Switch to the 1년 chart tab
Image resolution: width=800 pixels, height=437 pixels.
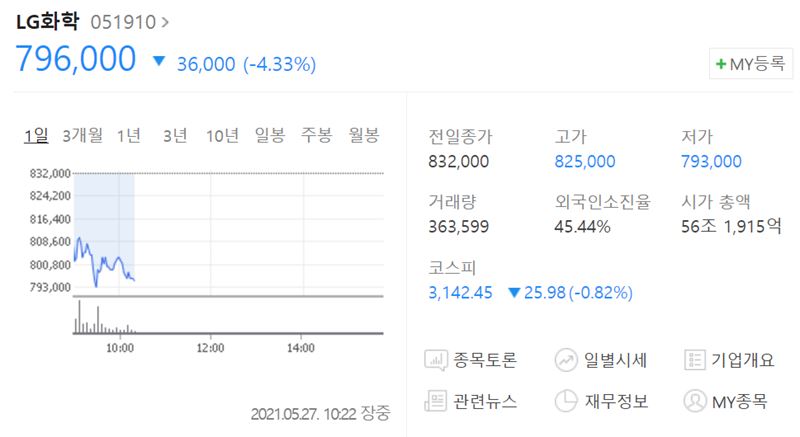[128, 136]
